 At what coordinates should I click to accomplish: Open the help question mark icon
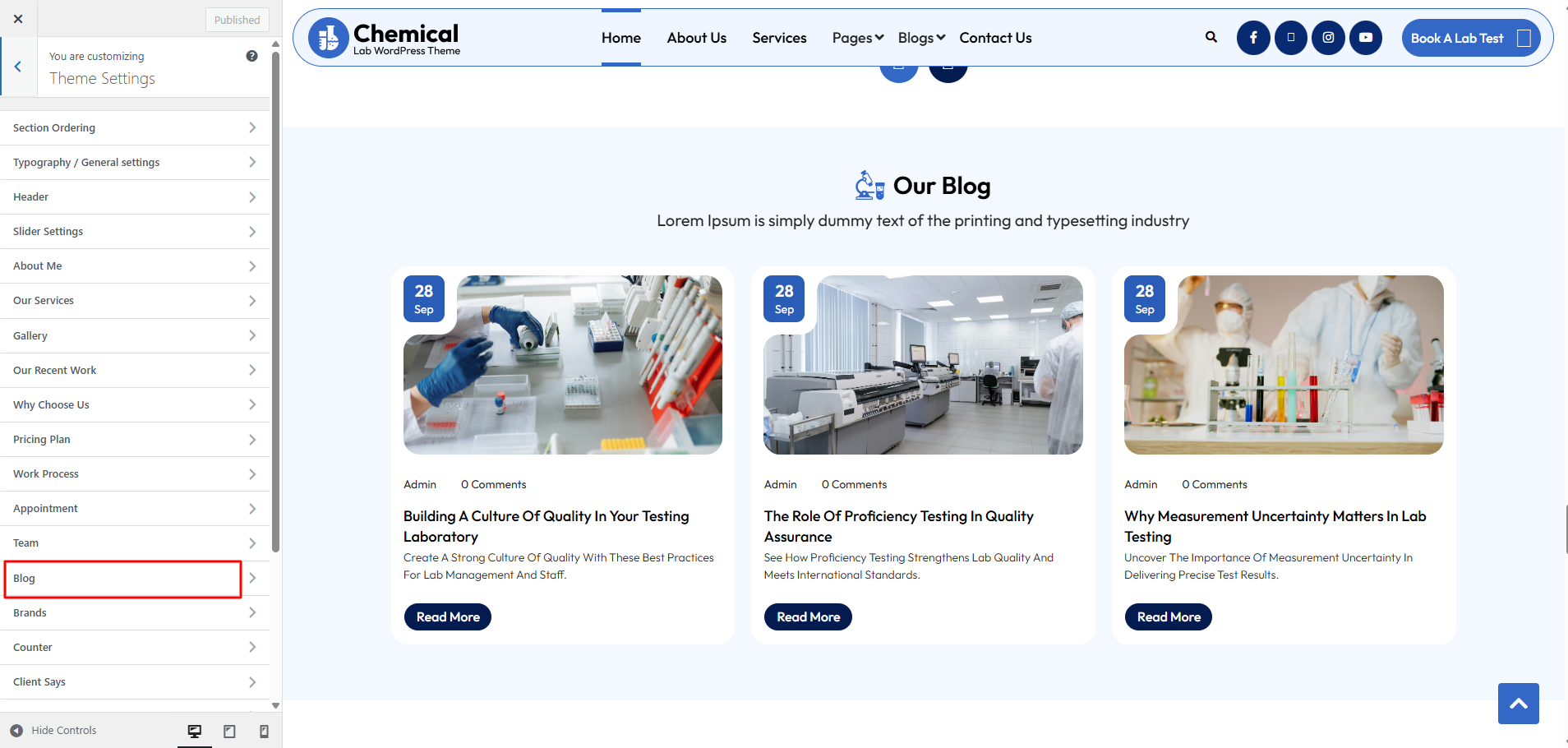coord(251,56)
